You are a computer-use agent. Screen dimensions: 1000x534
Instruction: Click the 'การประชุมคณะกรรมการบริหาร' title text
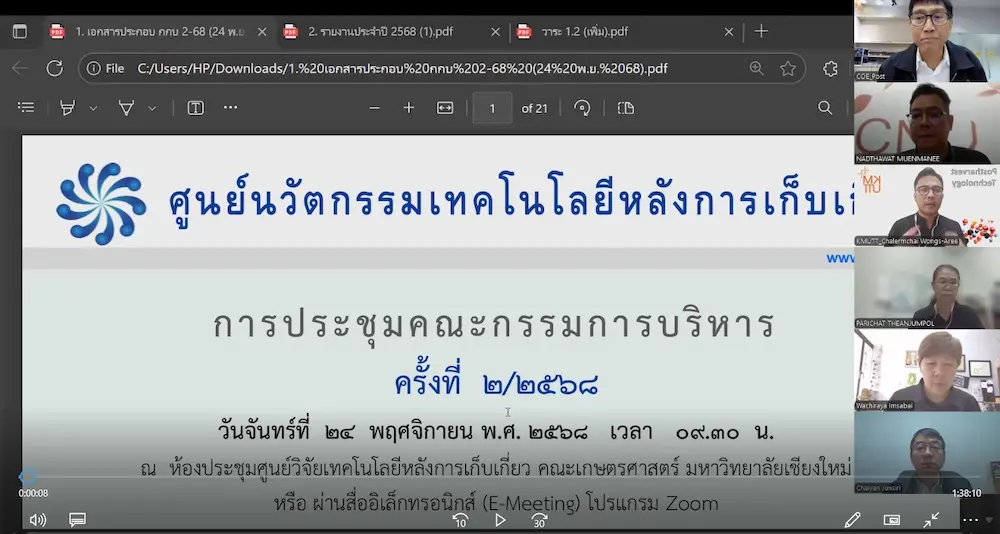pos(493,324)
